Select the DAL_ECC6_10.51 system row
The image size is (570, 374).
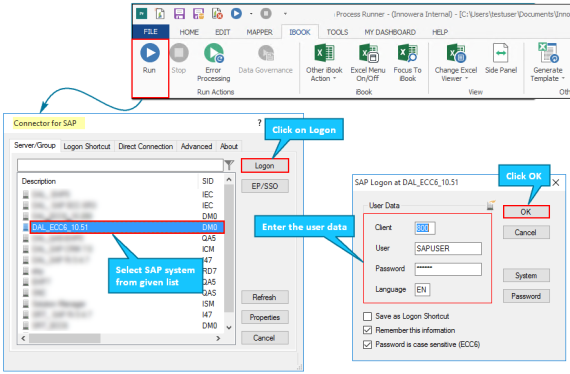pyautogui.click(x=127, y=227)
